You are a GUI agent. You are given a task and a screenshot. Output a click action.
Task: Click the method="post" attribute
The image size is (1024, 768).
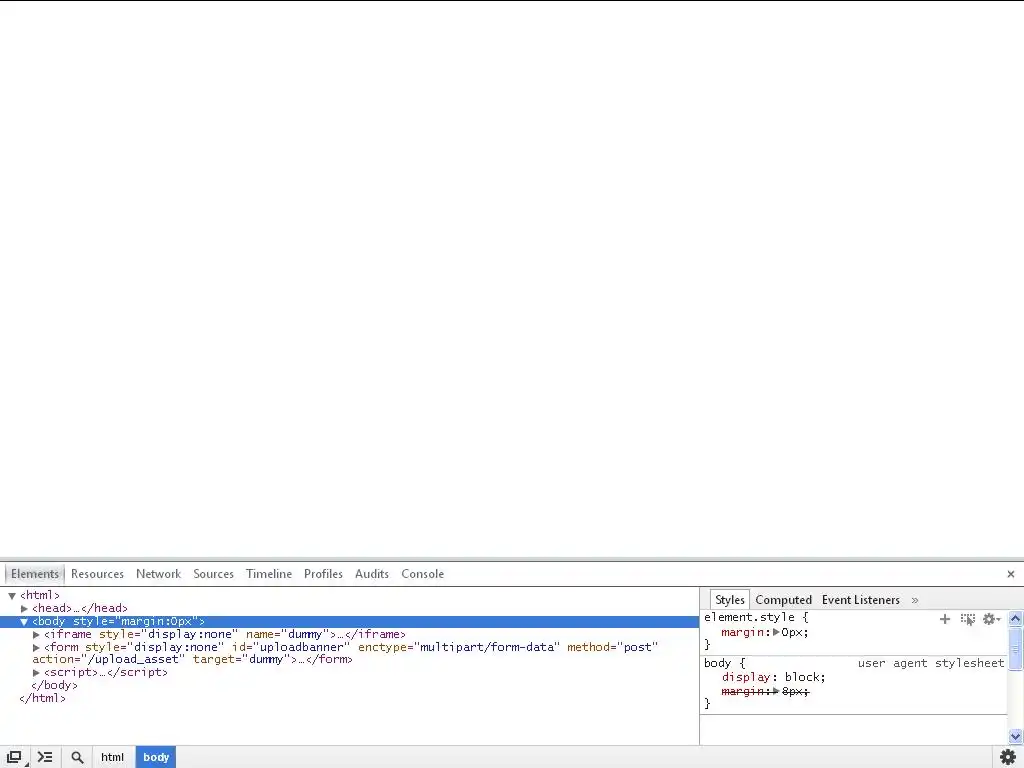click(x=613, y=647)
